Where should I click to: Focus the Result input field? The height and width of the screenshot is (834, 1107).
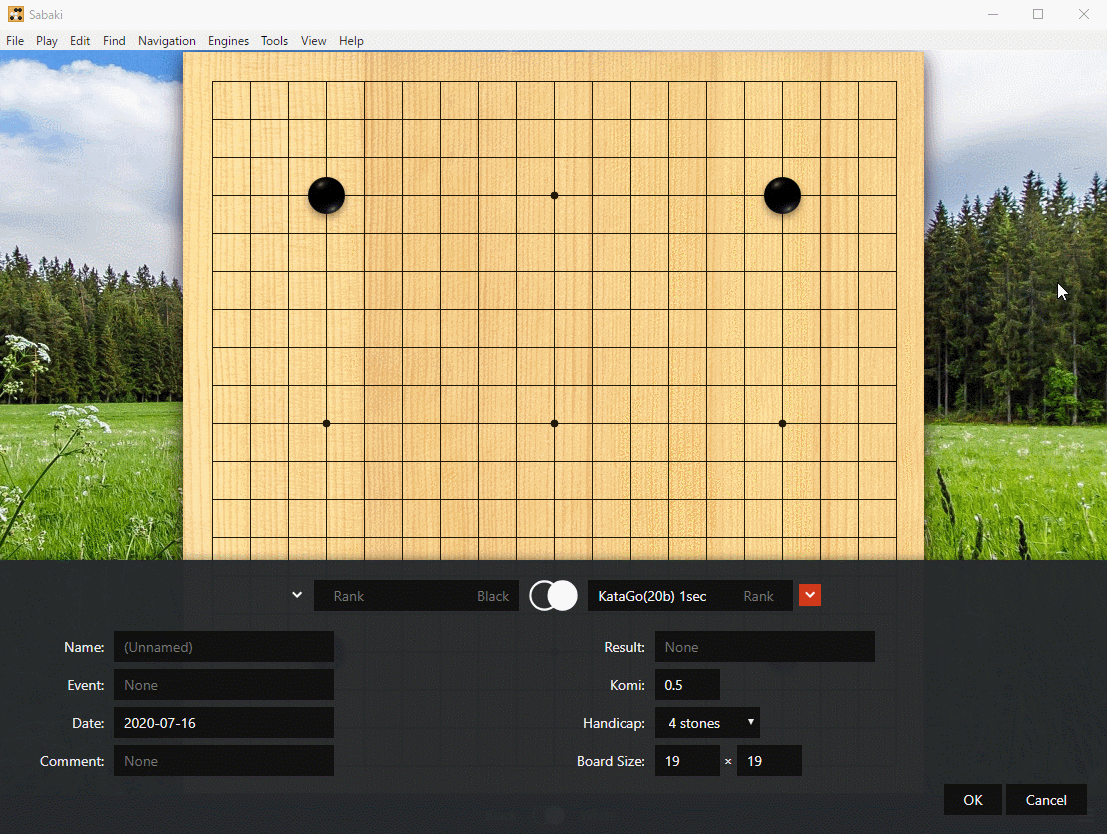(765, 647)
